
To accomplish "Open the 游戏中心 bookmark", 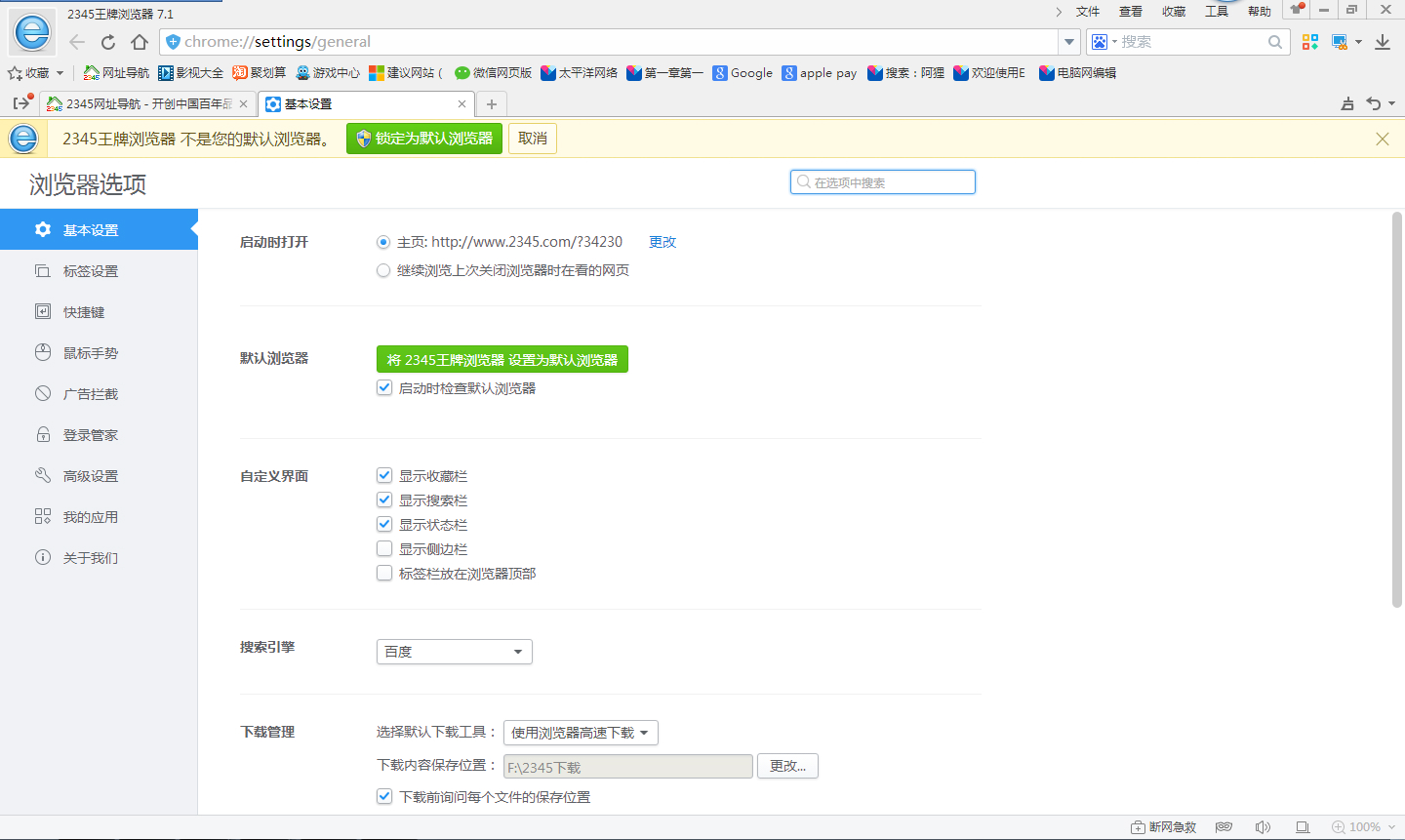I will pyautogui.click(x=327, y=73).
